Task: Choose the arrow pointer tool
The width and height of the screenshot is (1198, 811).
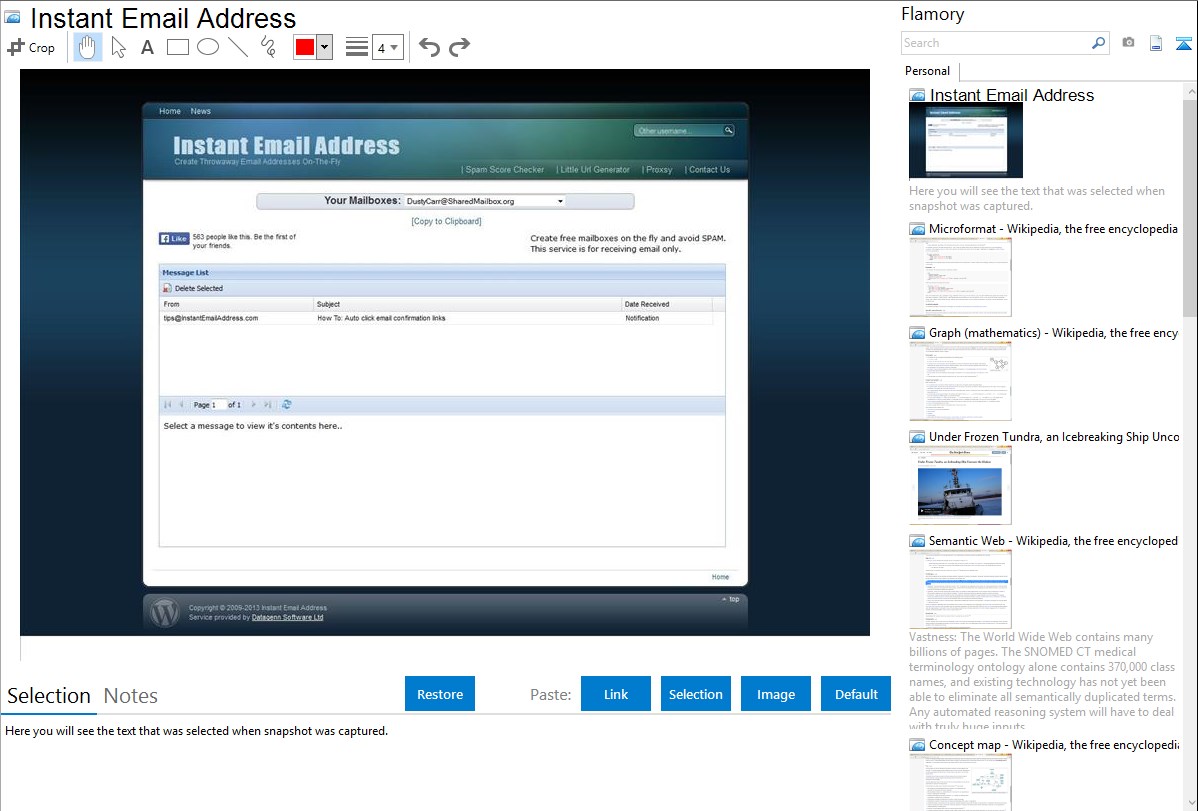Action: click(x=118, y=47)
